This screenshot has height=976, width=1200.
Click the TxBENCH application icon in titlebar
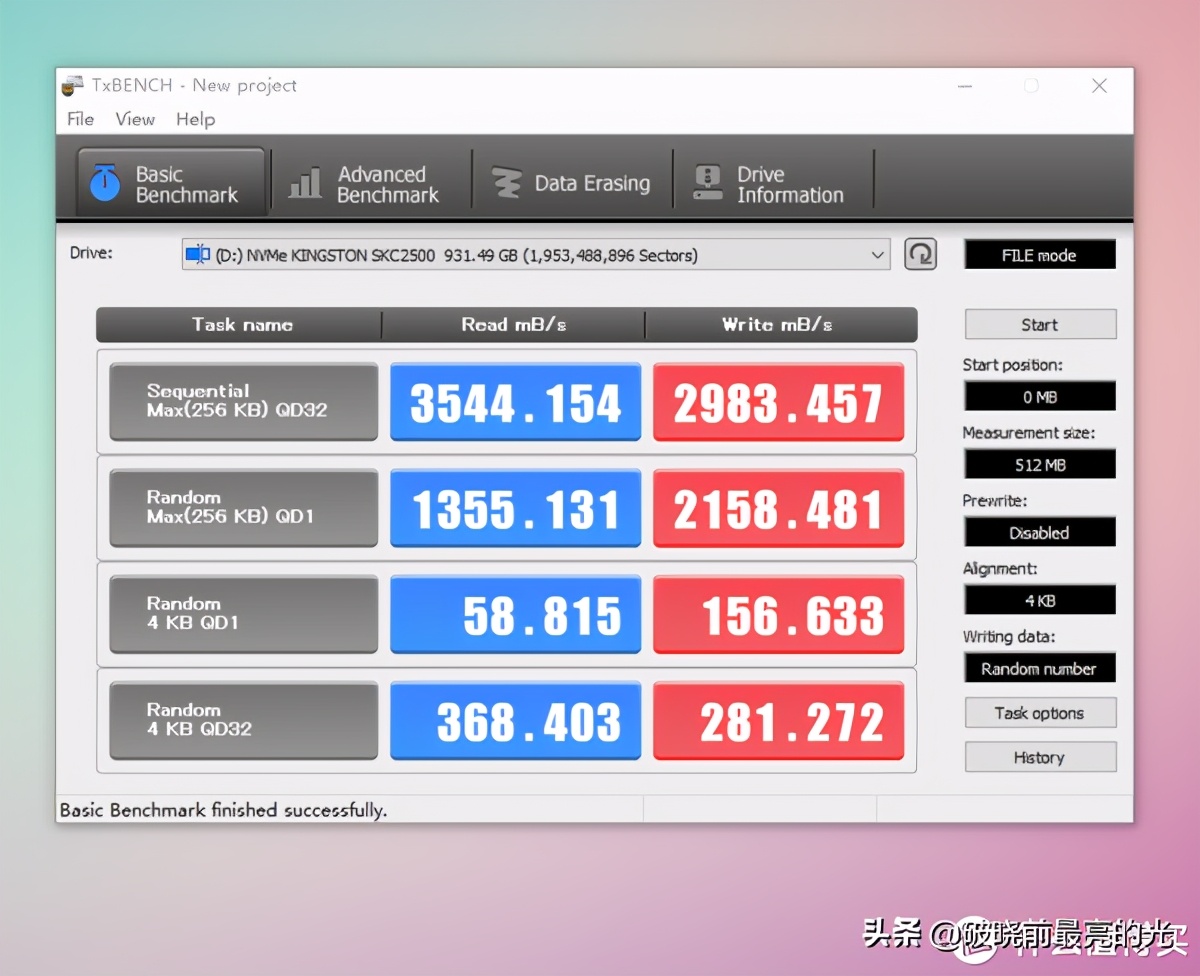[72, 85]
